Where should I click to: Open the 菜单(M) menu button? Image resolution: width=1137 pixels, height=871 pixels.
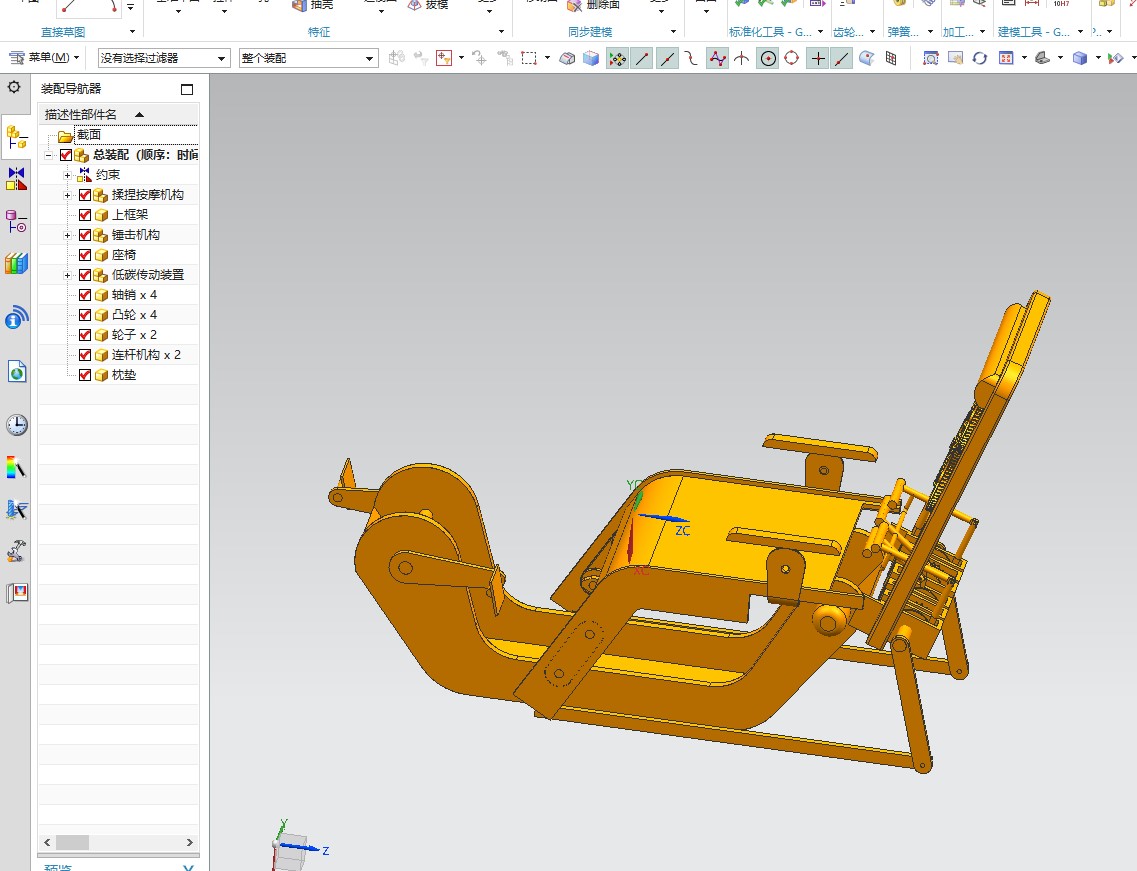point(44,57)
